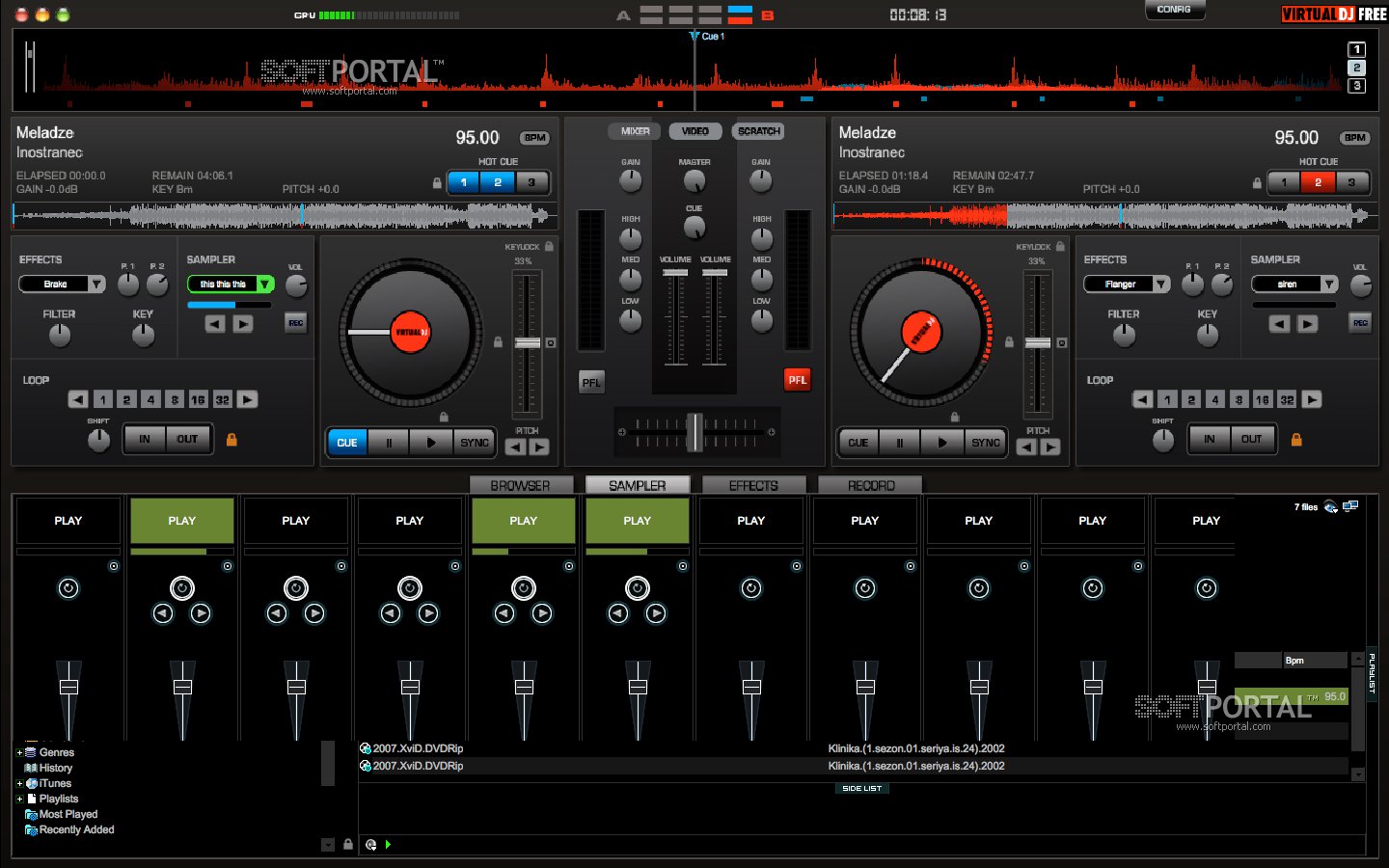Toggle right deck loop lock icon
The image size is (1389, 868).
[x=1296, y=439]
